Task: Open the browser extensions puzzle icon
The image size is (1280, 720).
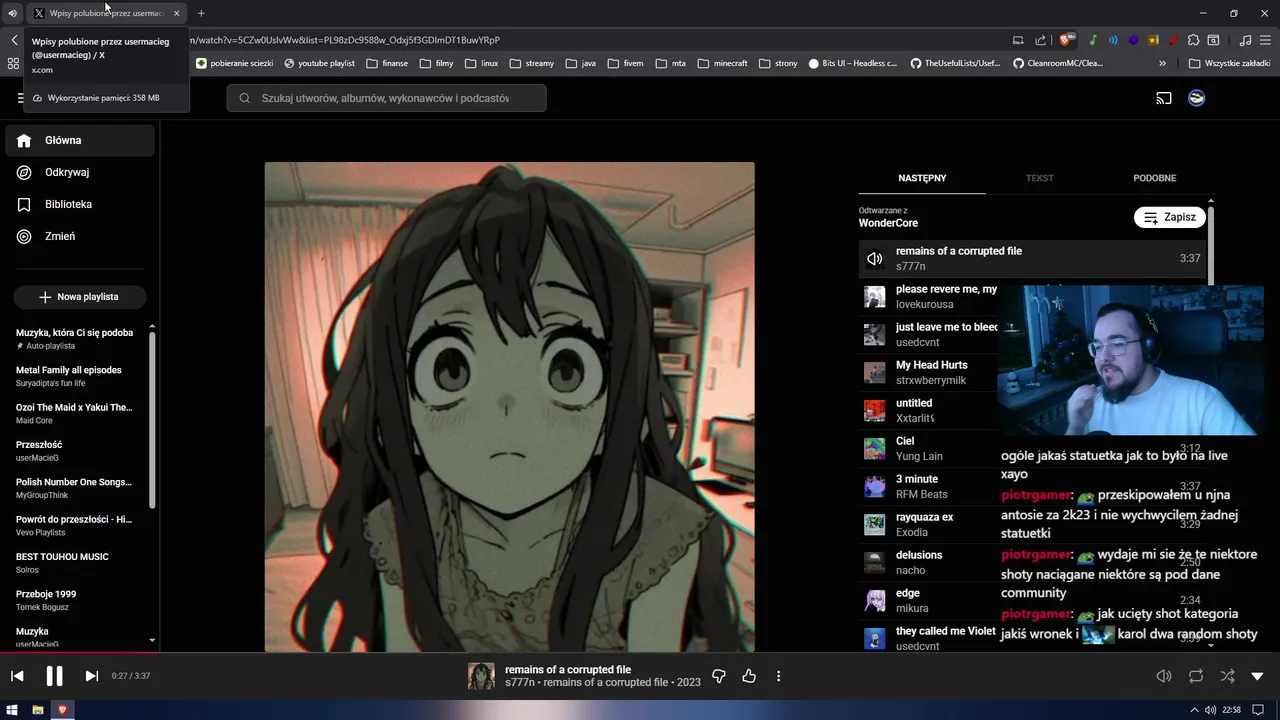Action: point(1193,40)
